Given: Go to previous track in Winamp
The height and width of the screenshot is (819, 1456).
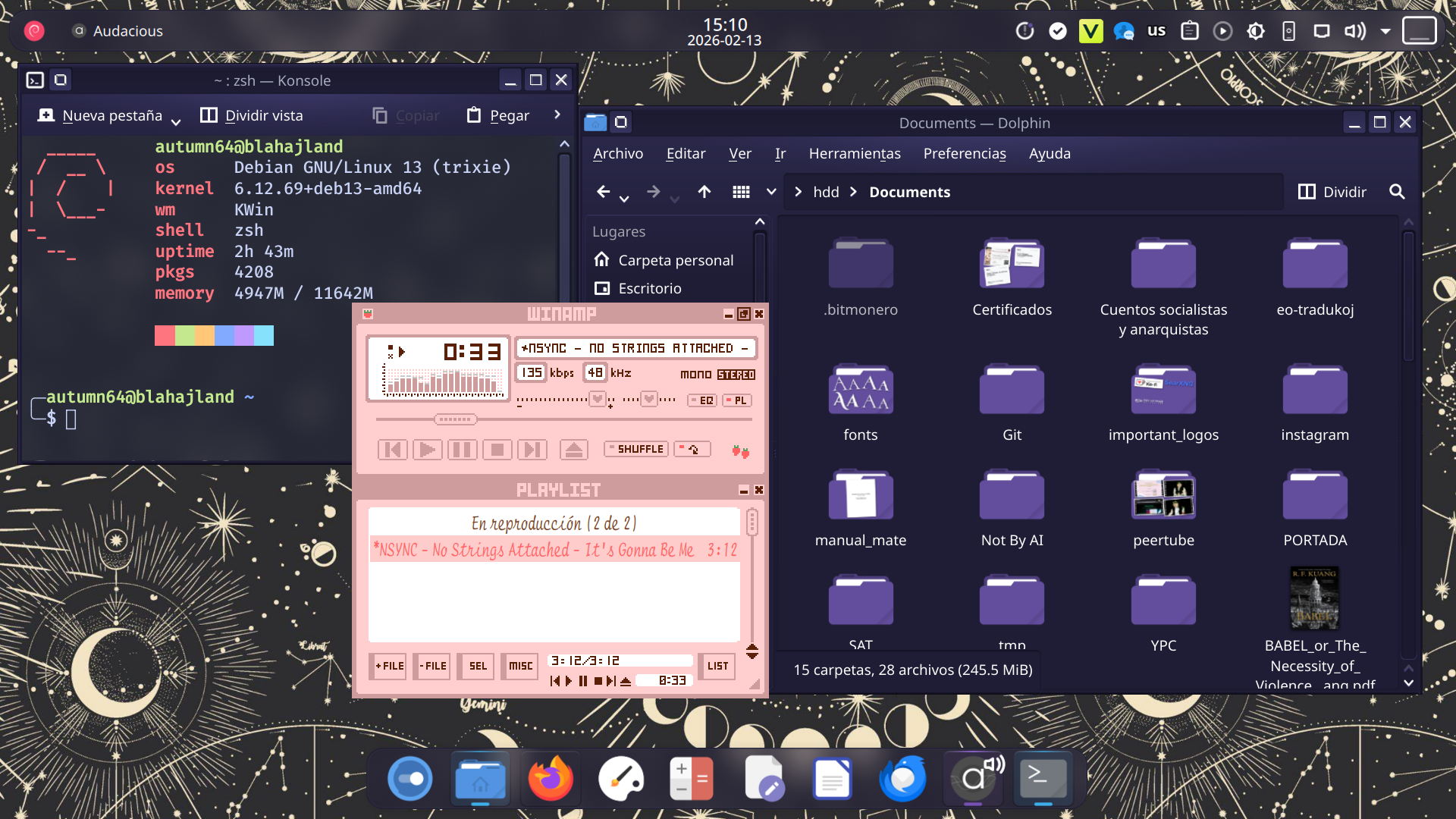Looking at the screenshot, I should click(392, 450).
